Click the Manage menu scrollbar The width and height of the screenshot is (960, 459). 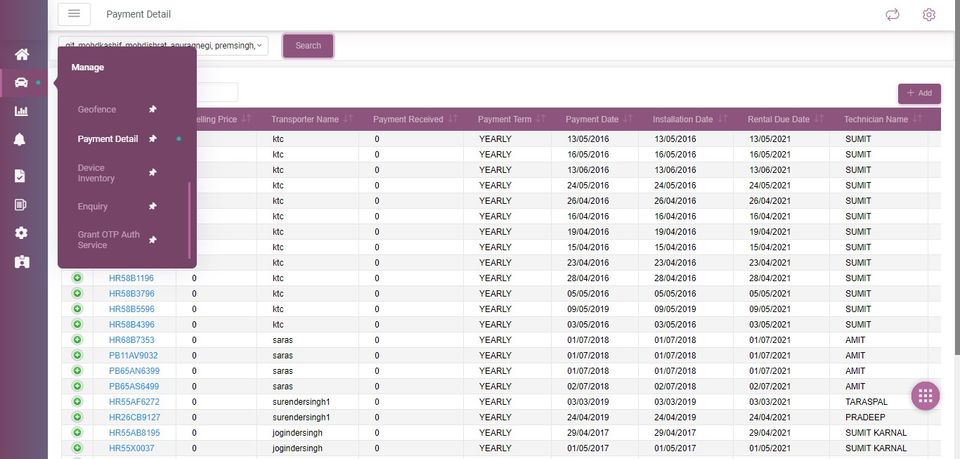tap(189, 220)
